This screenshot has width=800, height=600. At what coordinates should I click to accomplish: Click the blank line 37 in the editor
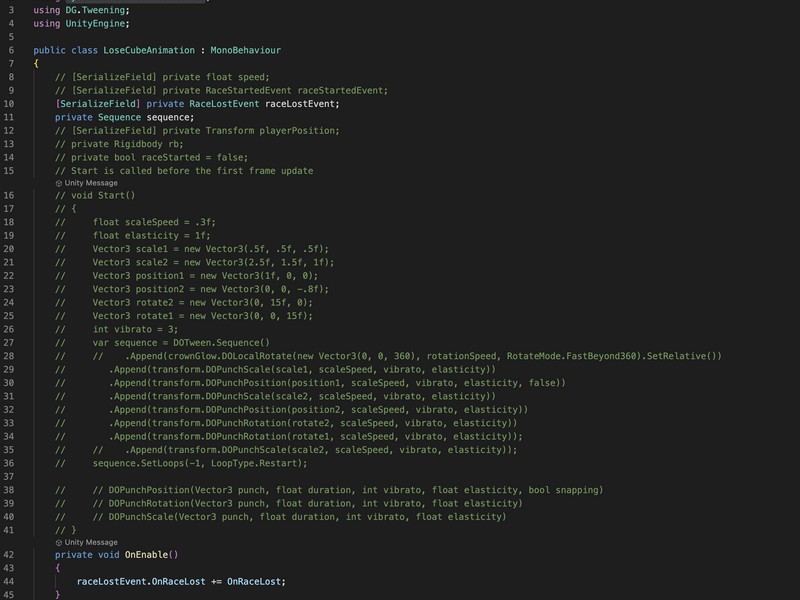408,477
